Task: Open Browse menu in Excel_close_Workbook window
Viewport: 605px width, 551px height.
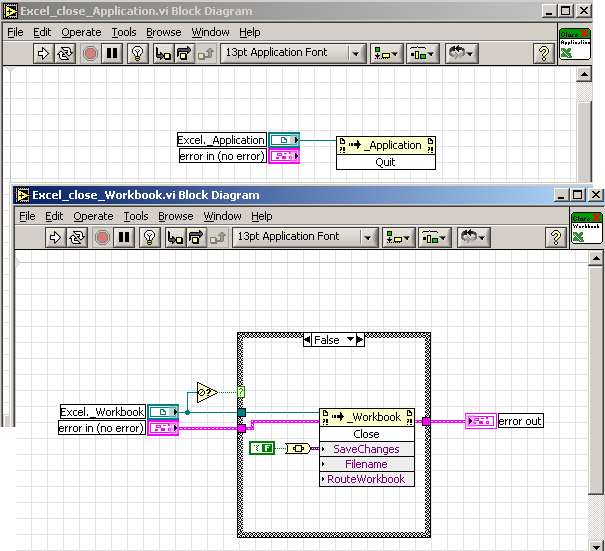Action: point(176,216)
